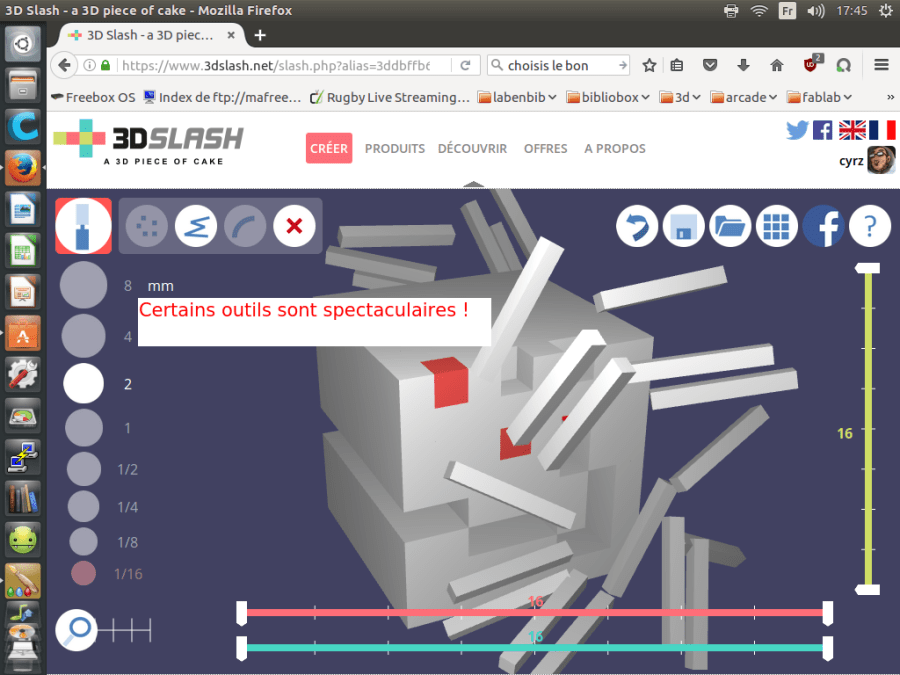Select the 8 mm tool size circle
Screen dimensions: 900x675
tap(83, 286)
